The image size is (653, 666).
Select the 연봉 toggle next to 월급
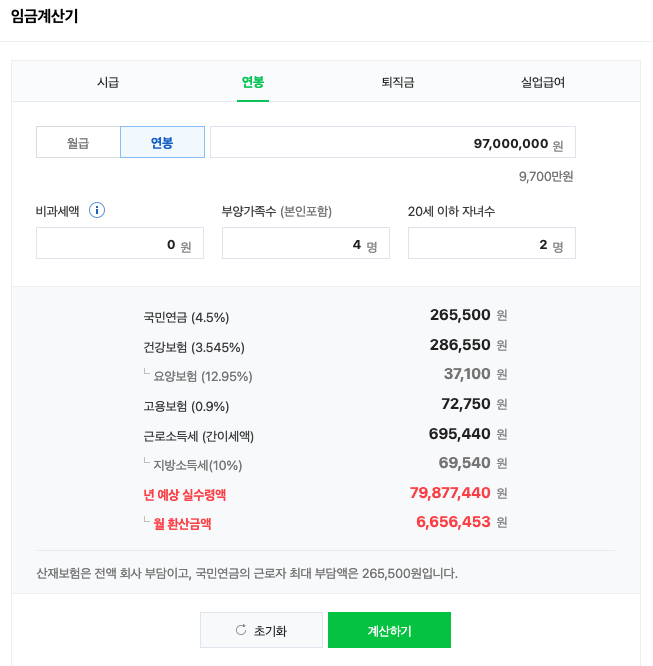[x=162, y=143]
